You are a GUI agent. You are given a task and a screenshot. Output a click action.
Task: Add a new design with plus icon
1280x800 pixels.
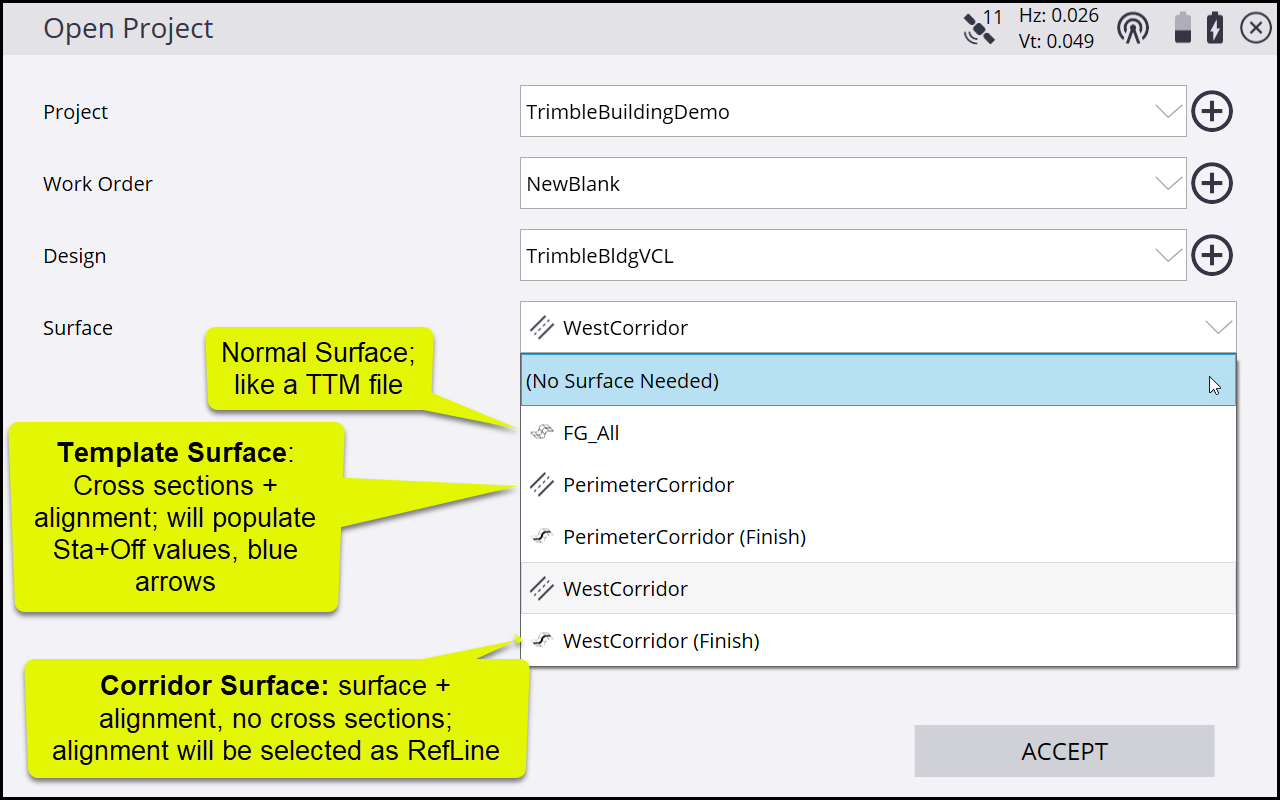click(1212, 256)
